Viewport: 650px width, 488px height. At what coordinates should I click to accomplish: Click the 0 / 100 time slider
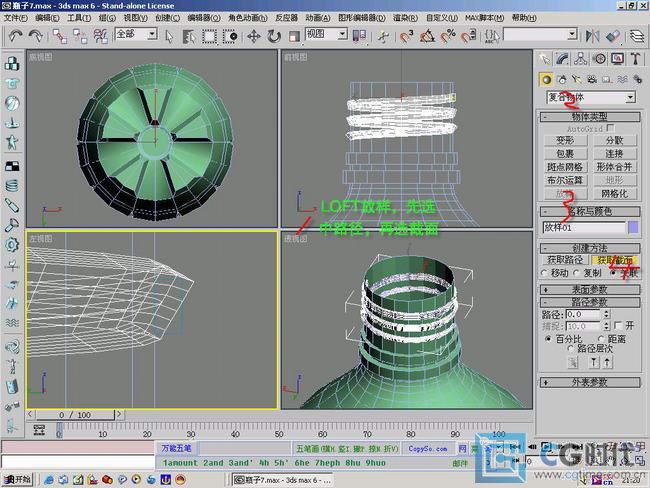pyautogui.click(x=75, y=415)
